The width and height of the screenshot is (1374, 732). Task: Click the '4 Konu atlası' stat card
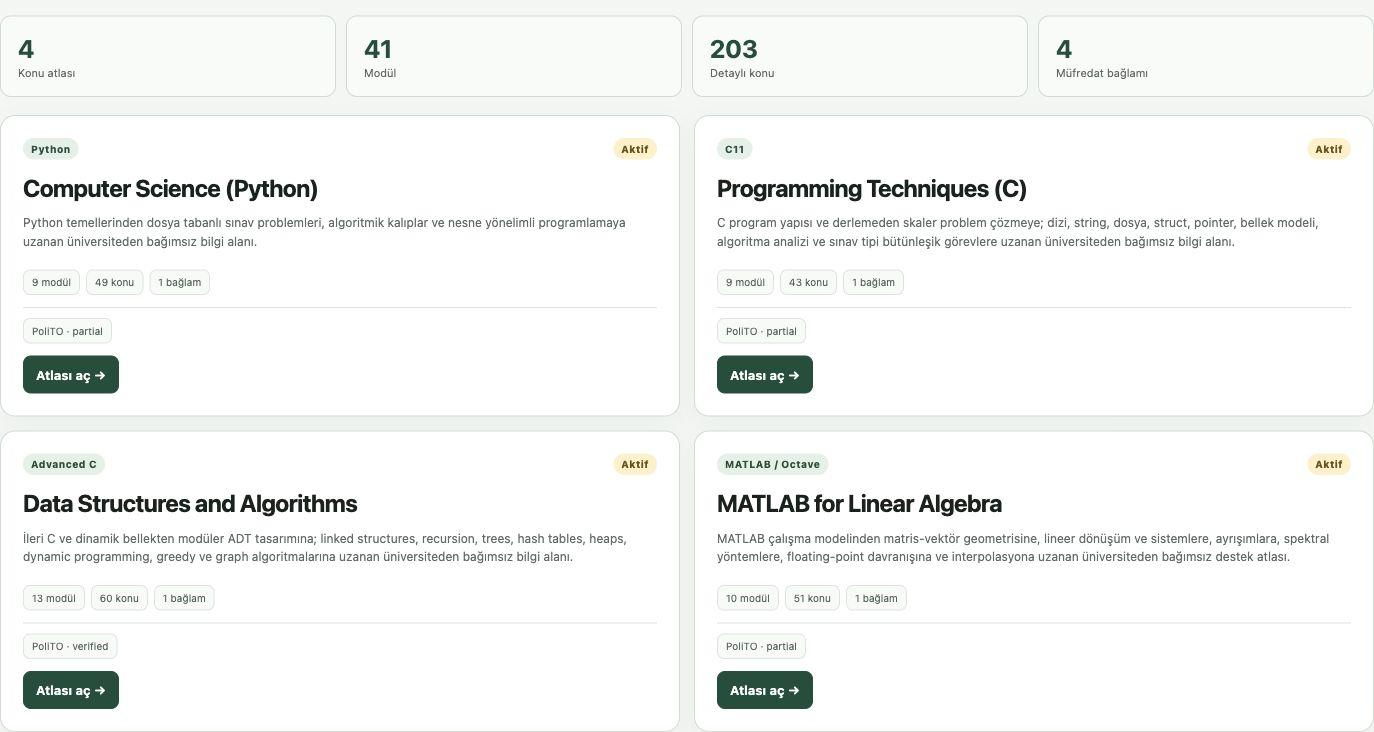tap(168, 56)
